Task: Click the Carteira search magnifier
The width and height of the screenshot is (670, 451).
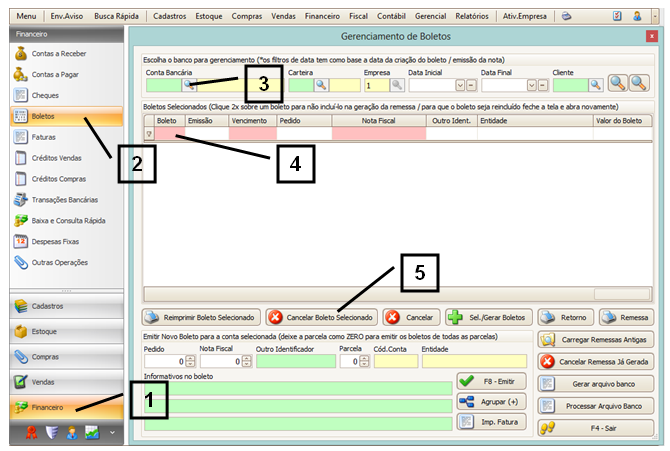Action: pyautogui.click(x=321, y=85)
